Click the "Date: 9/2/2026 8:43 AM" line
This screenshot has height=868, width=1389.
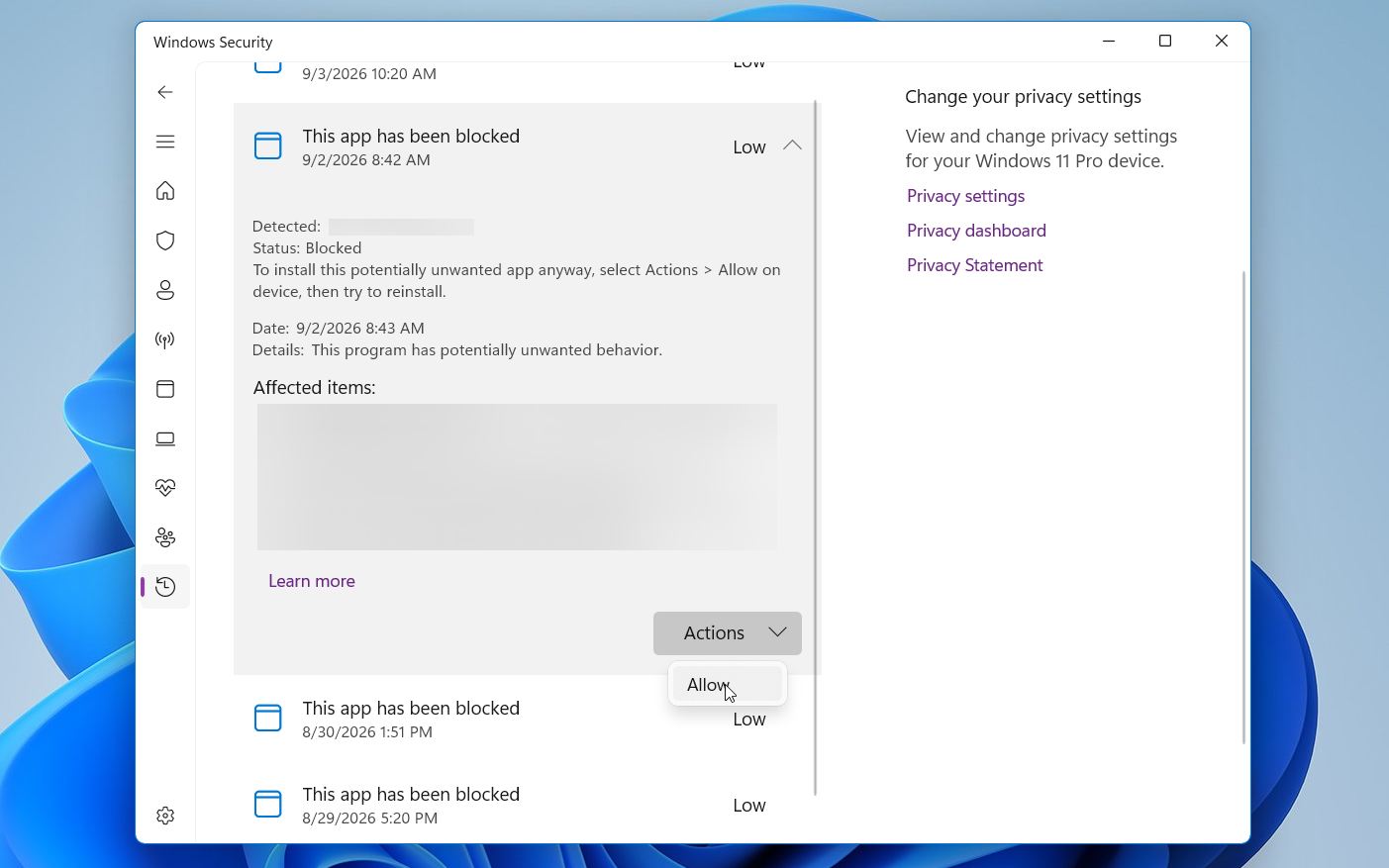(339, 329)
